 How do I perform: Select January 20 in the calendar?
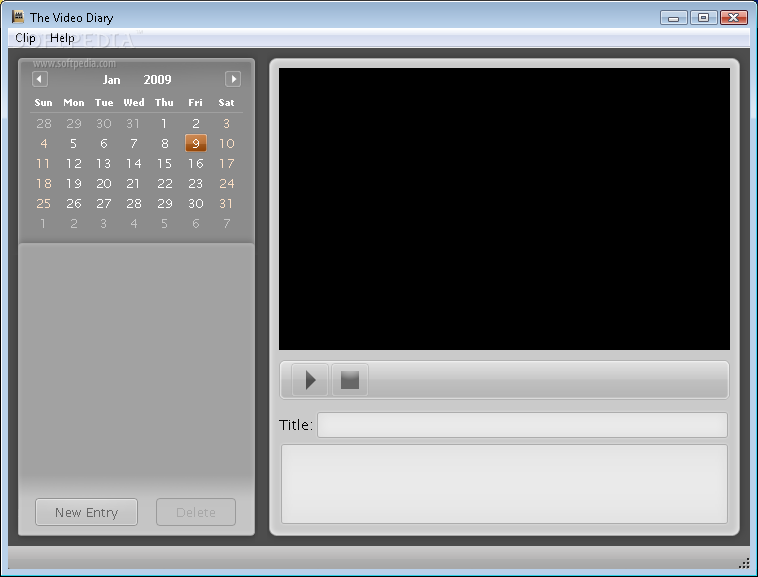tap(103, 184)
